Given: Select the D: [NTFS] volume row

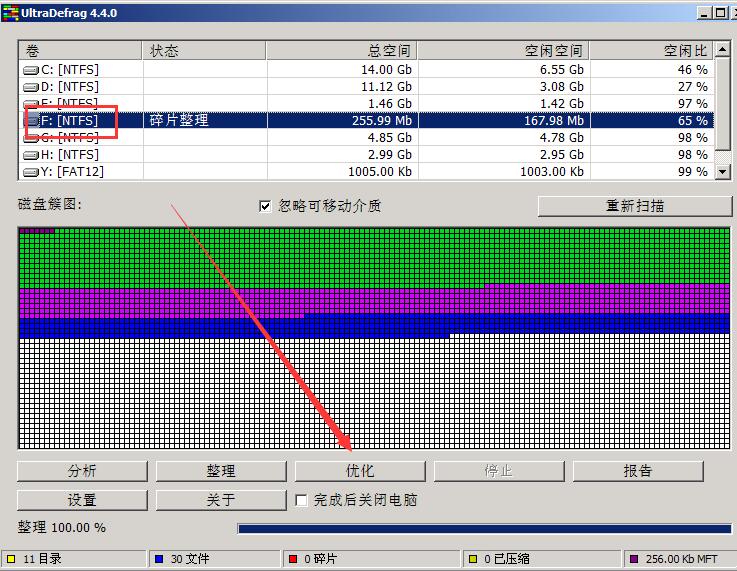Looking at the screenshot, I should coord(366,86).
